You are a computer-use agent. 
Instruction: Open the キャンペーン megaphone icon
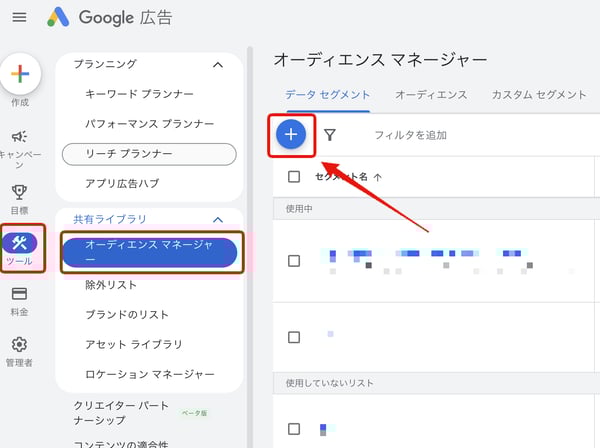click(19, 137)
